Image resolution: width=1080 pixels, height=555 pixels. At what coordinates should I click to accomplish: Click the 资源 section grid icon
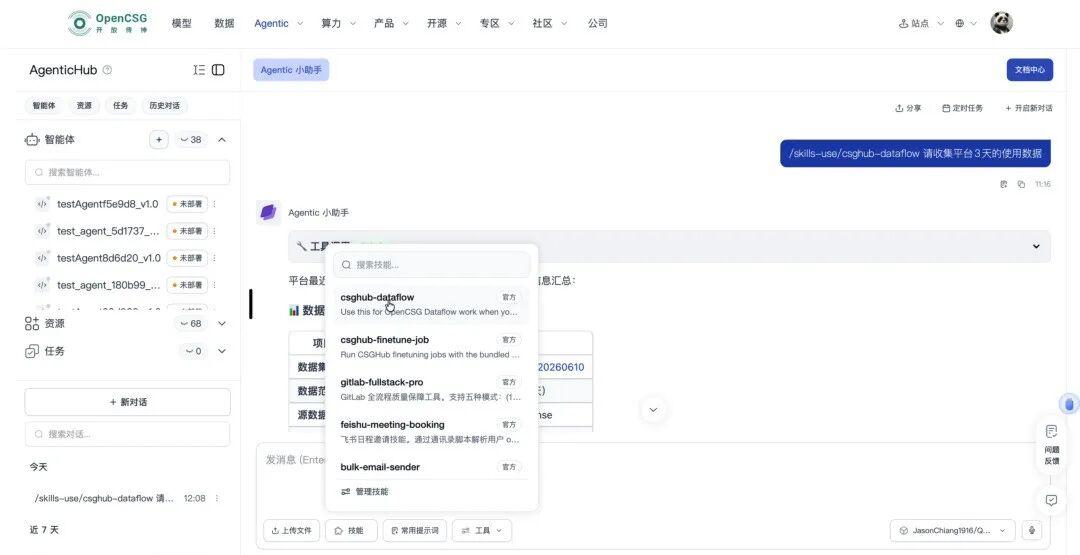point(32,324)
